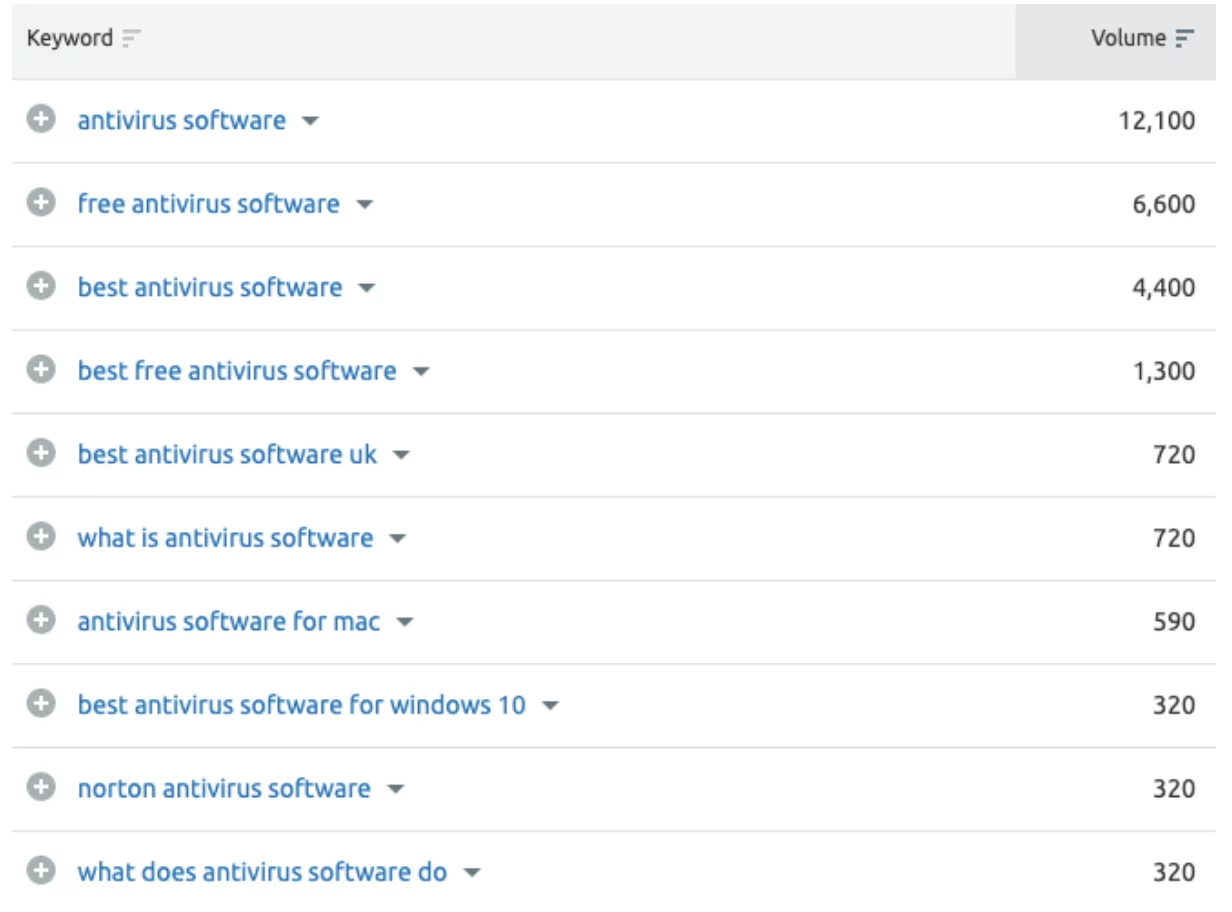Expand dropdown arrow next to 'antivirus software'
Viewport: 1232px width, 912px height.
(310, 122)
